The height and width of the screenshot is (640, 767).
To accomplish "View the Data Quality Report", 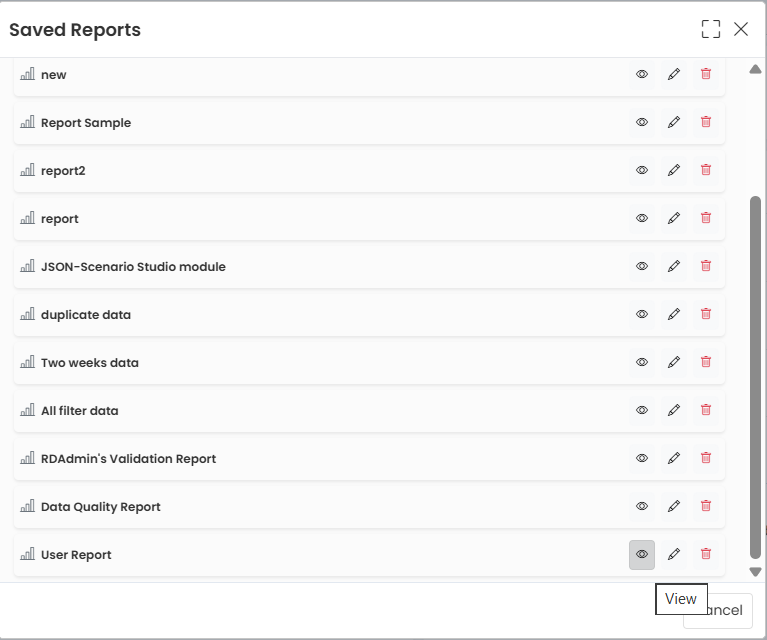I will 642,506.
